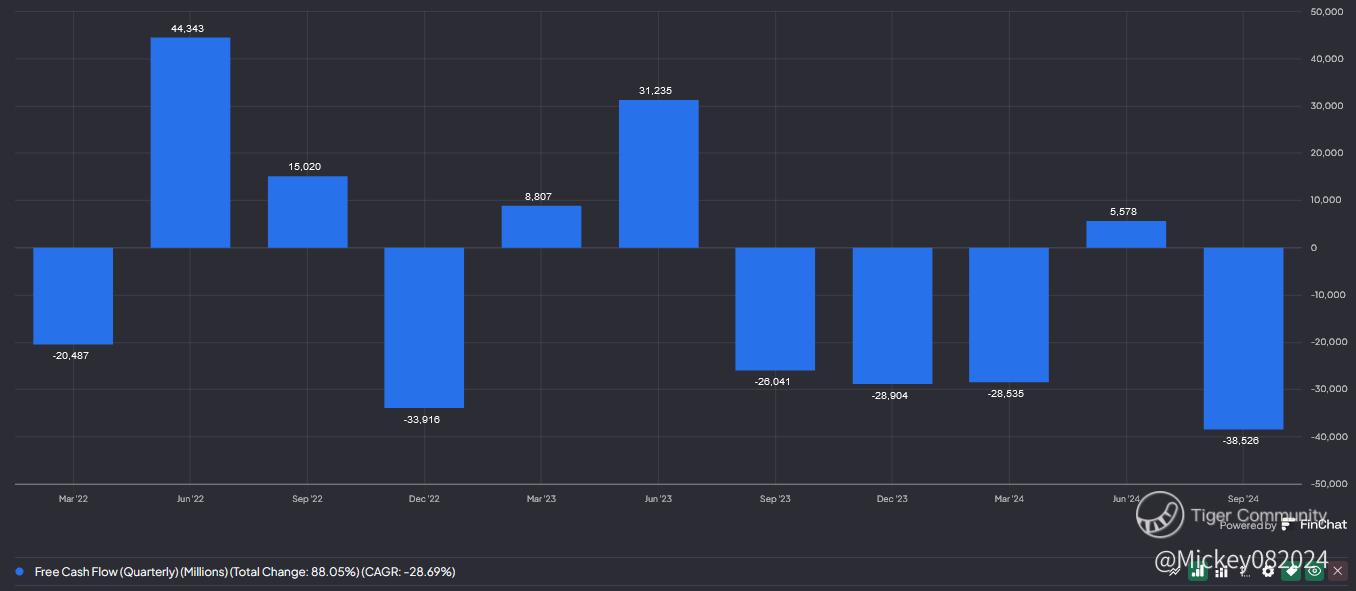Click the Jun '23 x-axis label

(x=657, y=499)
